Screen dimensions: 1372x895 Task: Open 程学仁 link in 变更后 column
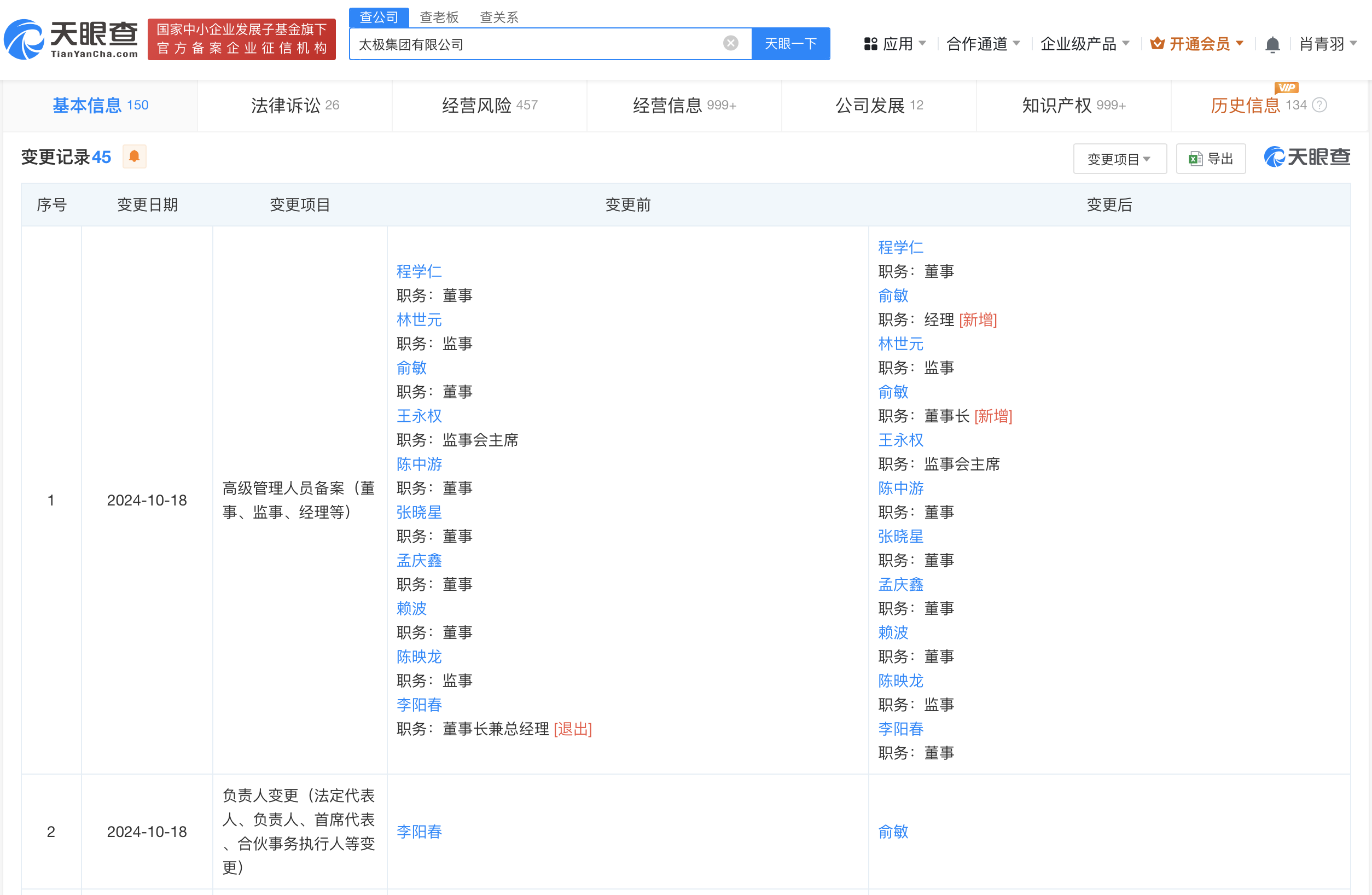tap(900, 247)
